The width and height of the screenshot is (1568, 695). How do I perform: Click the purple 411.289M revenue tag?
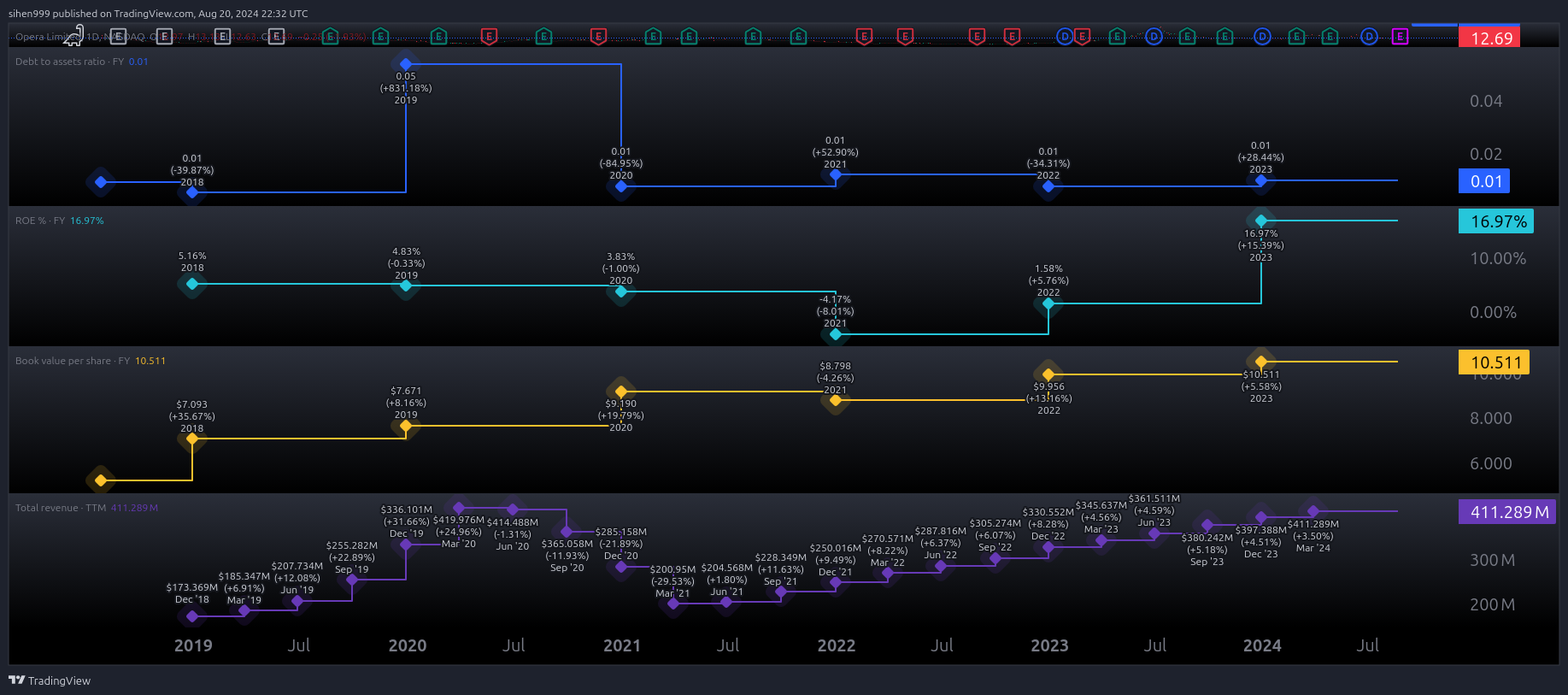point(1507,512)
